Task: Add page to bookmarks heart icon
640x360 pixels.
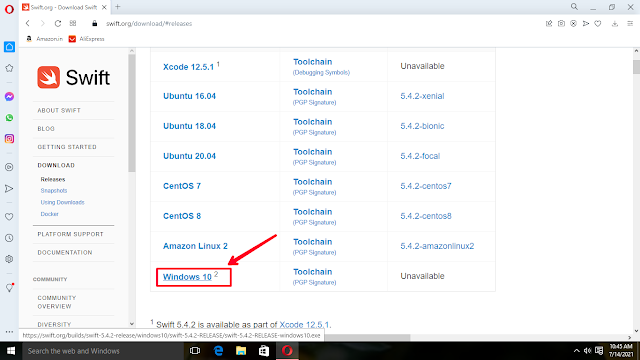Action: [x=598, y=24]
